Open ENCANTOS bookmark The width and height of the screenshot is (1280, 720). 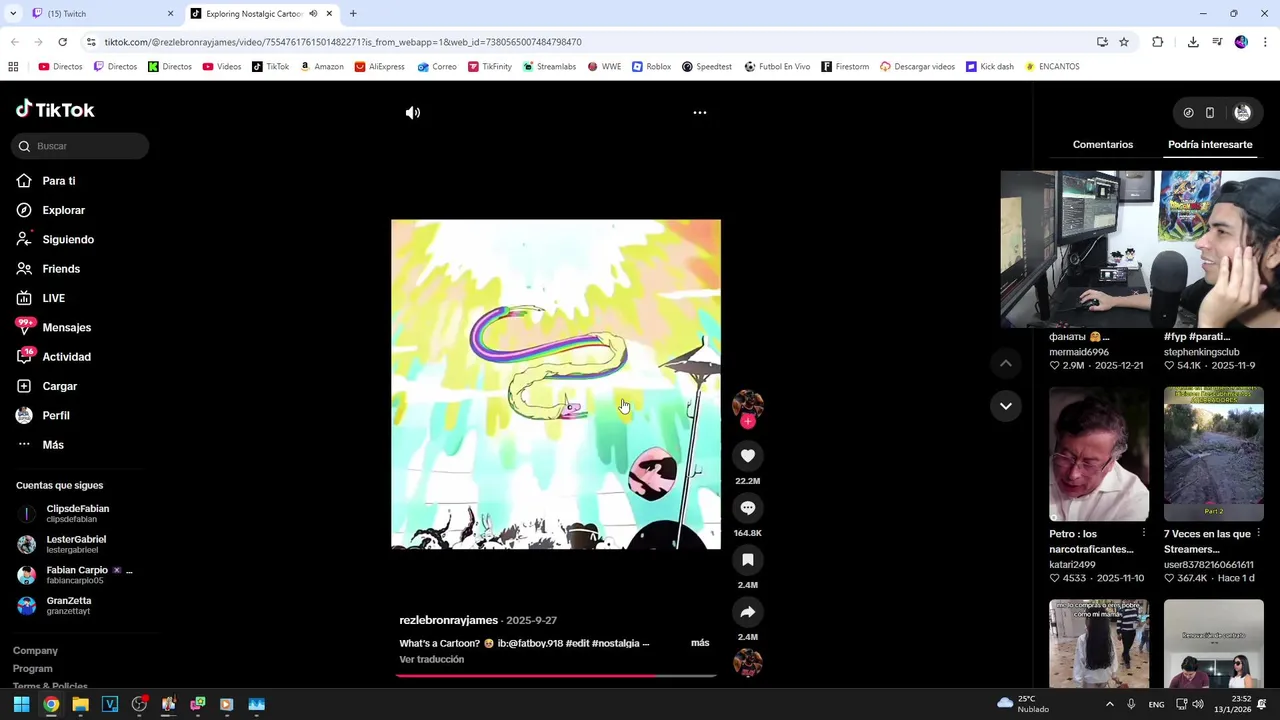click(1052, 67)
